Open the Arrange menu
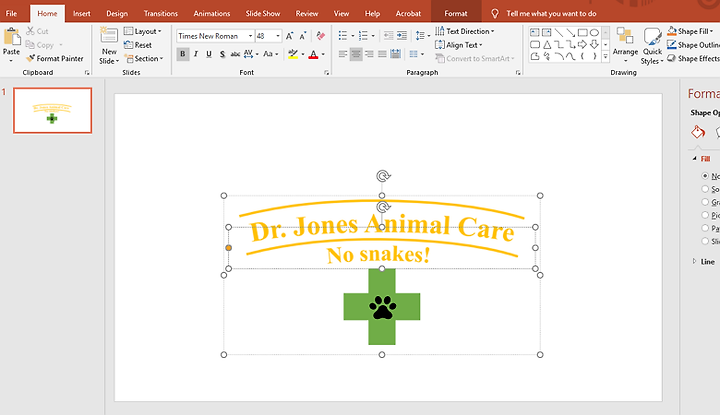This screenshot has height=415, width=720. tap(625, 45)
